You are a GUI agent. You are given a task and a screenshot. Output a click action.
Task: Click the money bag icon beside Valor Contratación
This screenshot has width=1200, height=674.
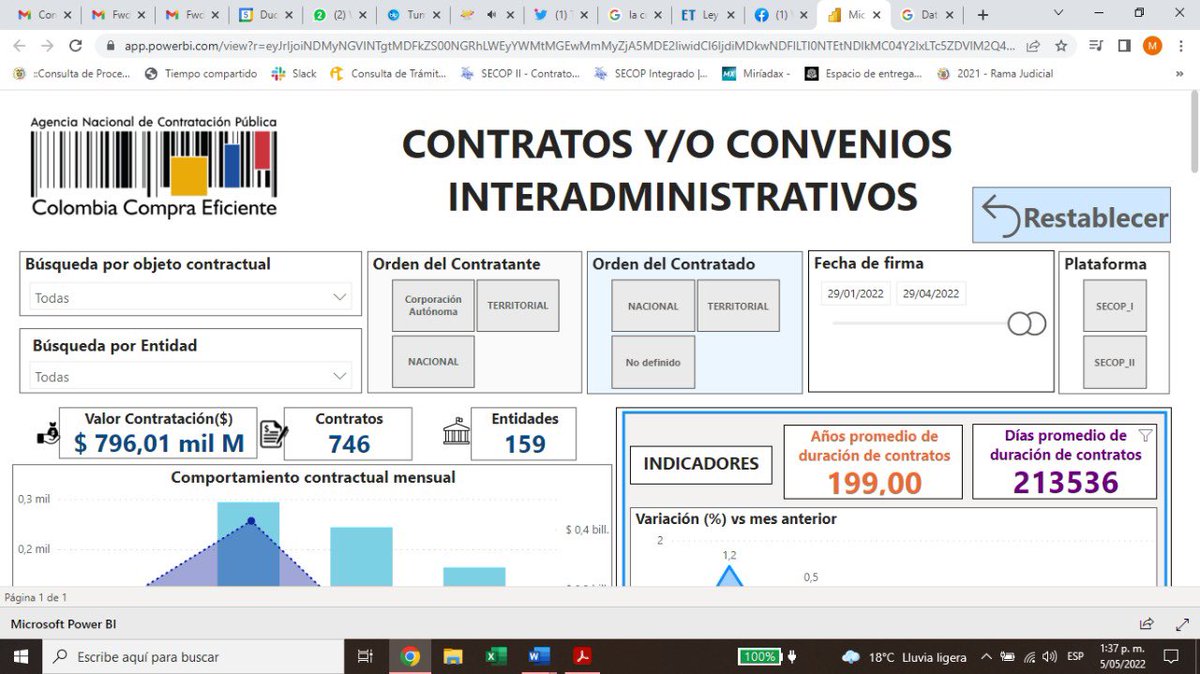(46, 433)
